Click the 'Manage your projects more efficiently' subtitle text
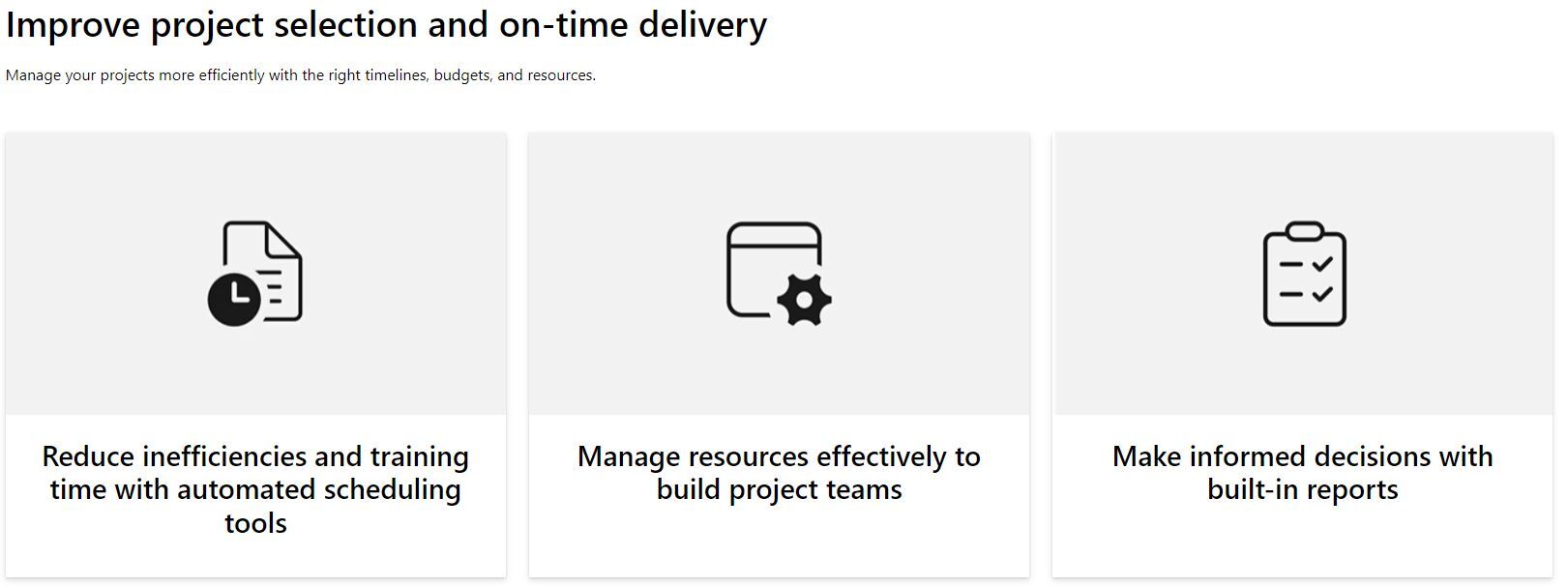The image size is (1568, 587). point(301,75)
